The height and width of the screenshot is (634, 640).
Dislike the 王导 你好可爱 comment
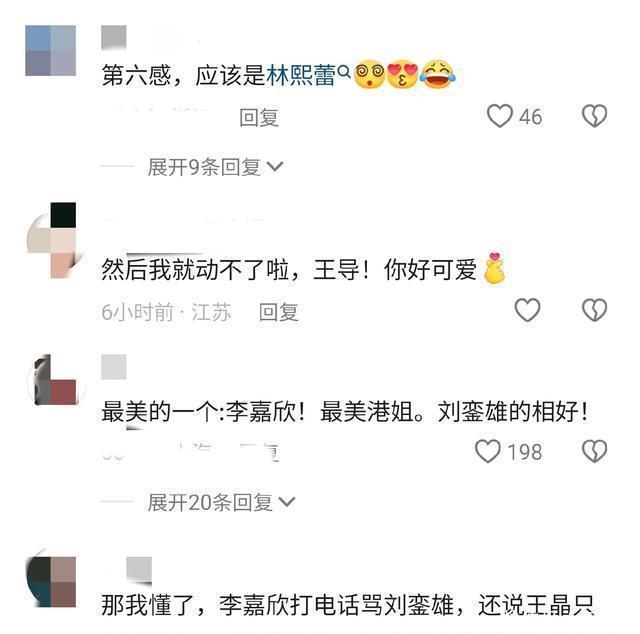[594, 310]
